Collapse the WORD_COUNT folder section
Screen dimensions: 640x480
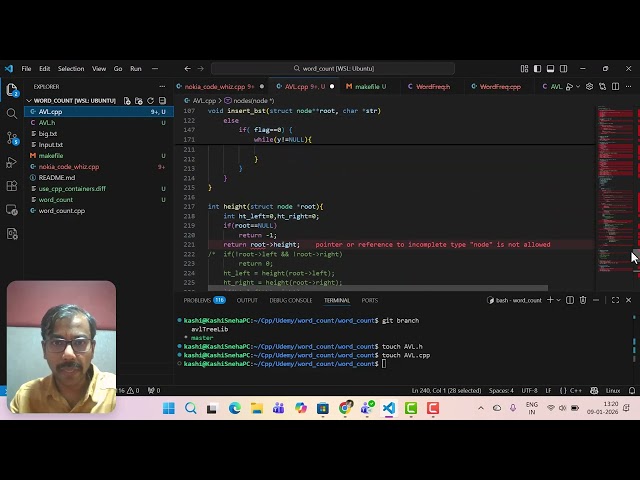click(30, 101)
